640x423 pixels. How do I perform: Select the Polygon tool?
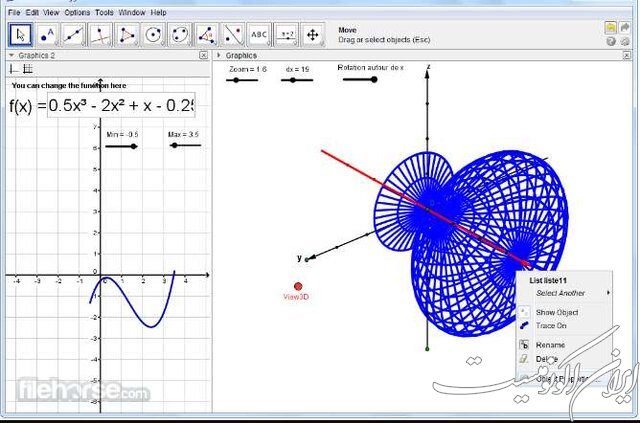point(127,35)
